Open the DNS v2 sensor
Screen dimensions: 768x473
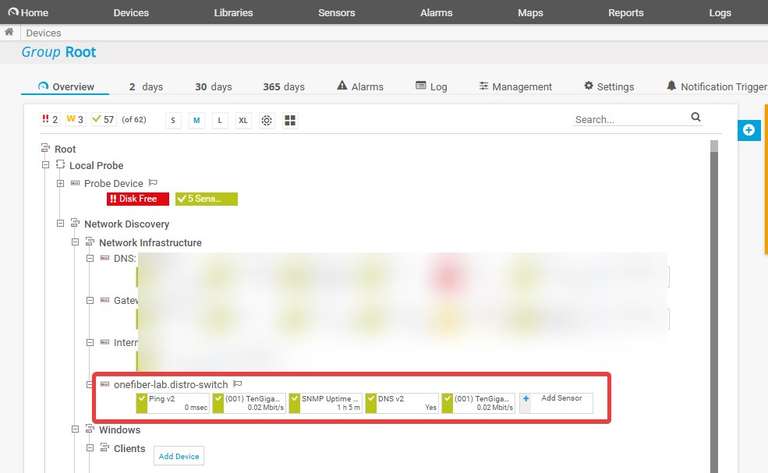402,403
